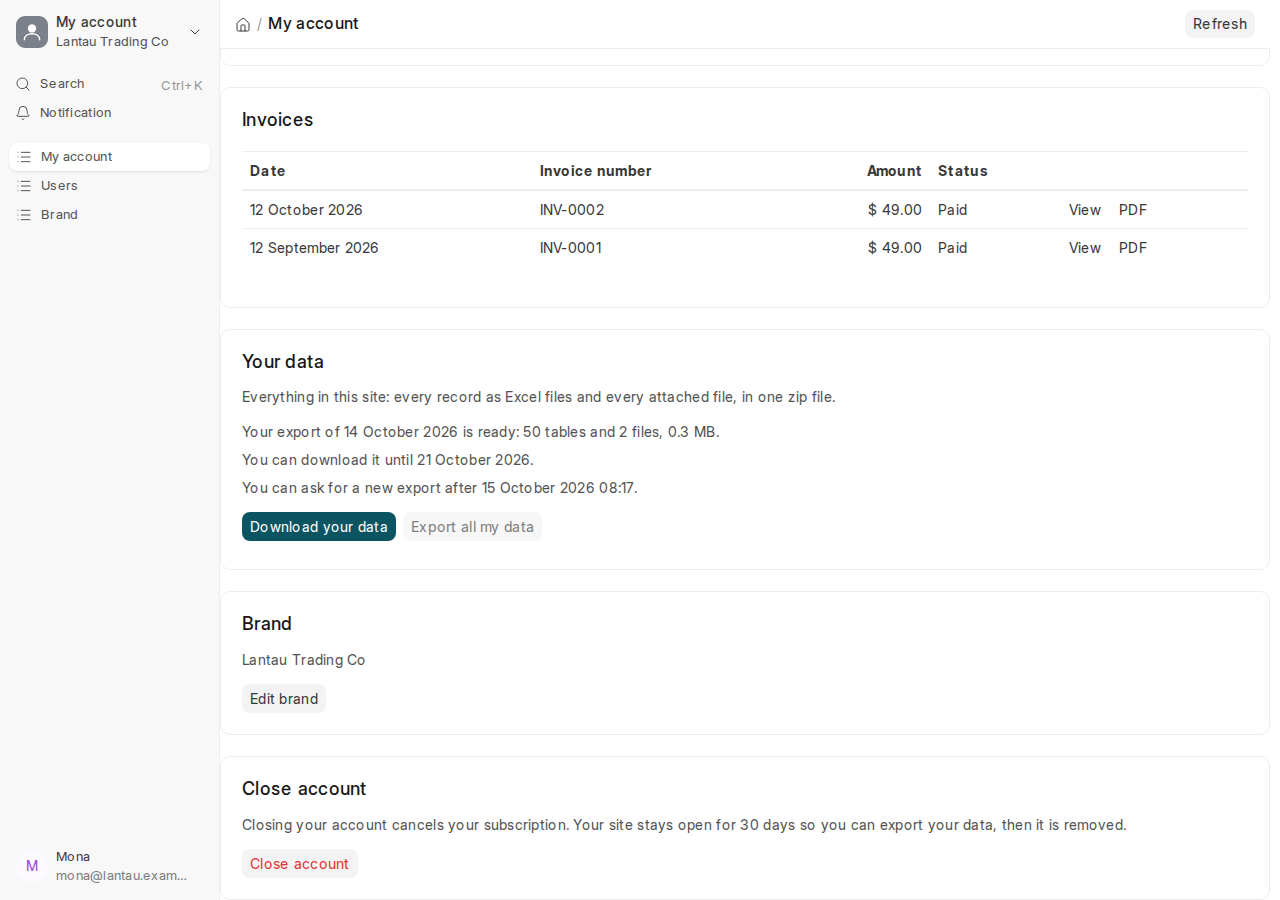Open the My account sidebar item
The image size is (1280, 900).
110,157
